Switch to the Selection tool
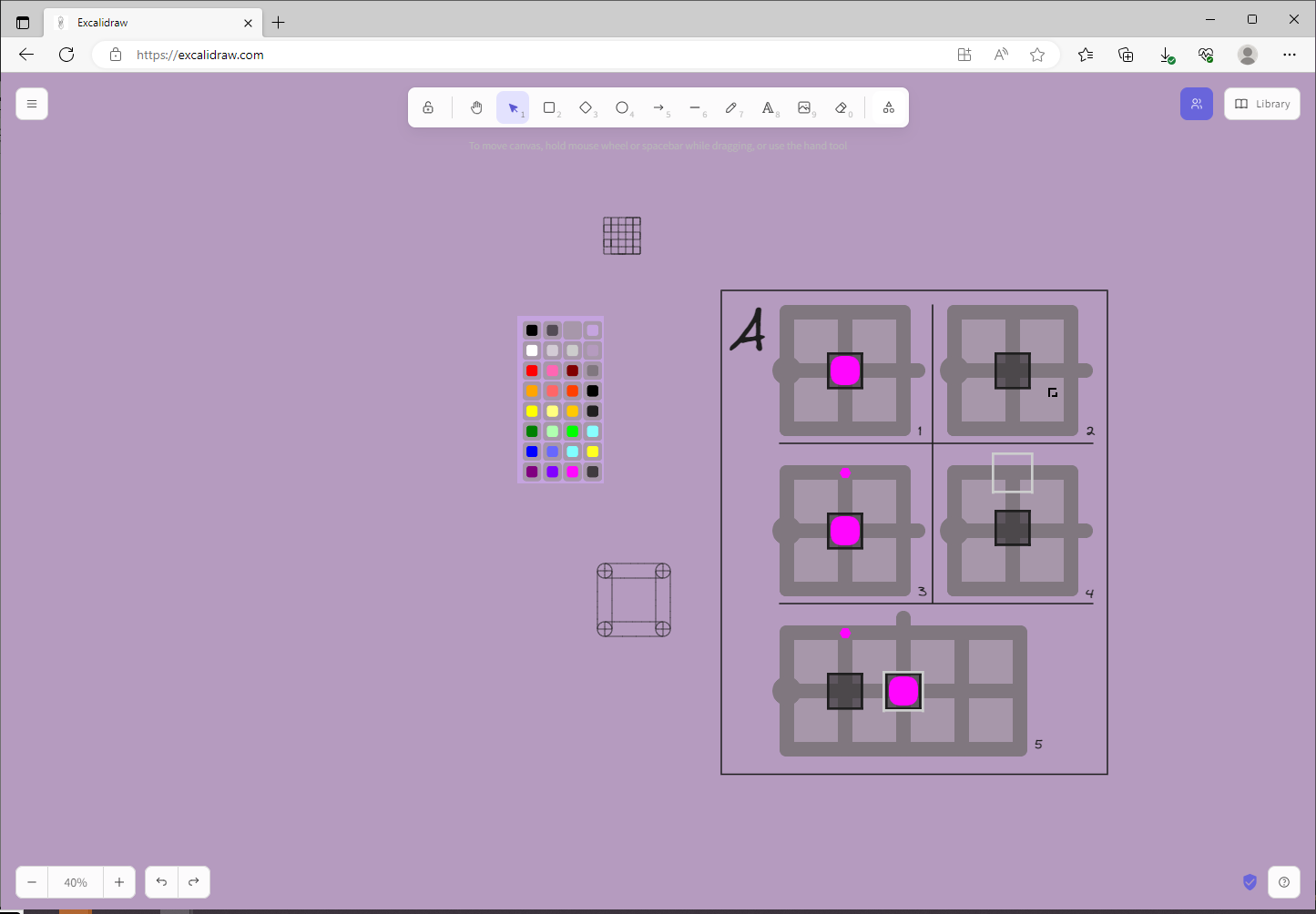This screenshot has width=1316, height=914. pos(512,107)
